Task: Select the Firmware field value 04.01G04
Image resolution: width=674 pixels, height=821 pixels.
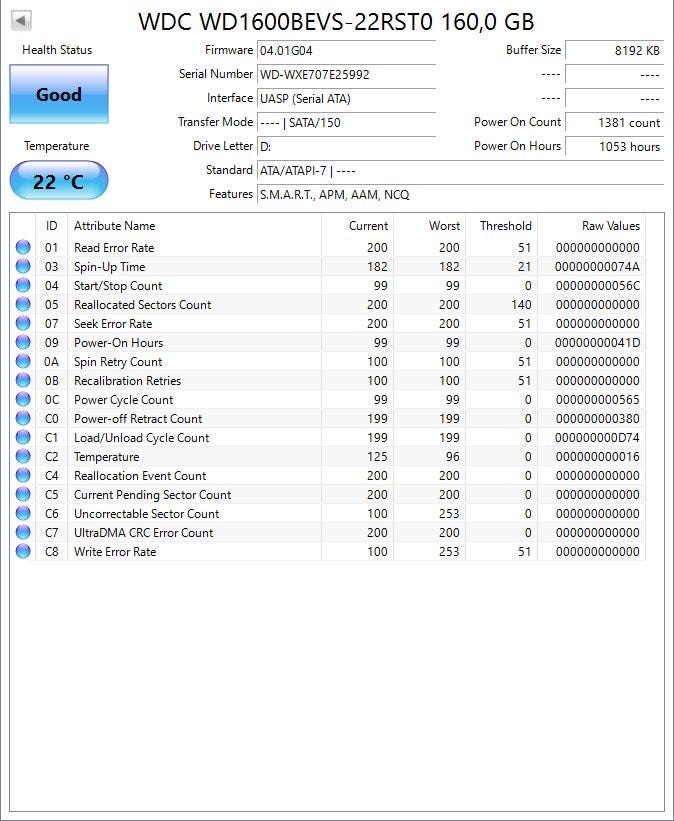Action: [x=346, y=50]
